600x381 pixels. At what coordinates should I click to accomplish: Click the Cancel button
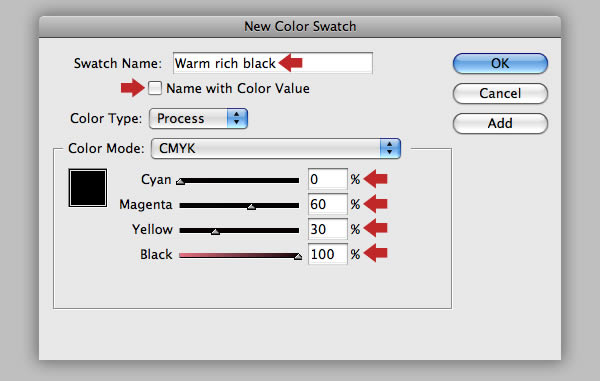click(x=500, y=93)
